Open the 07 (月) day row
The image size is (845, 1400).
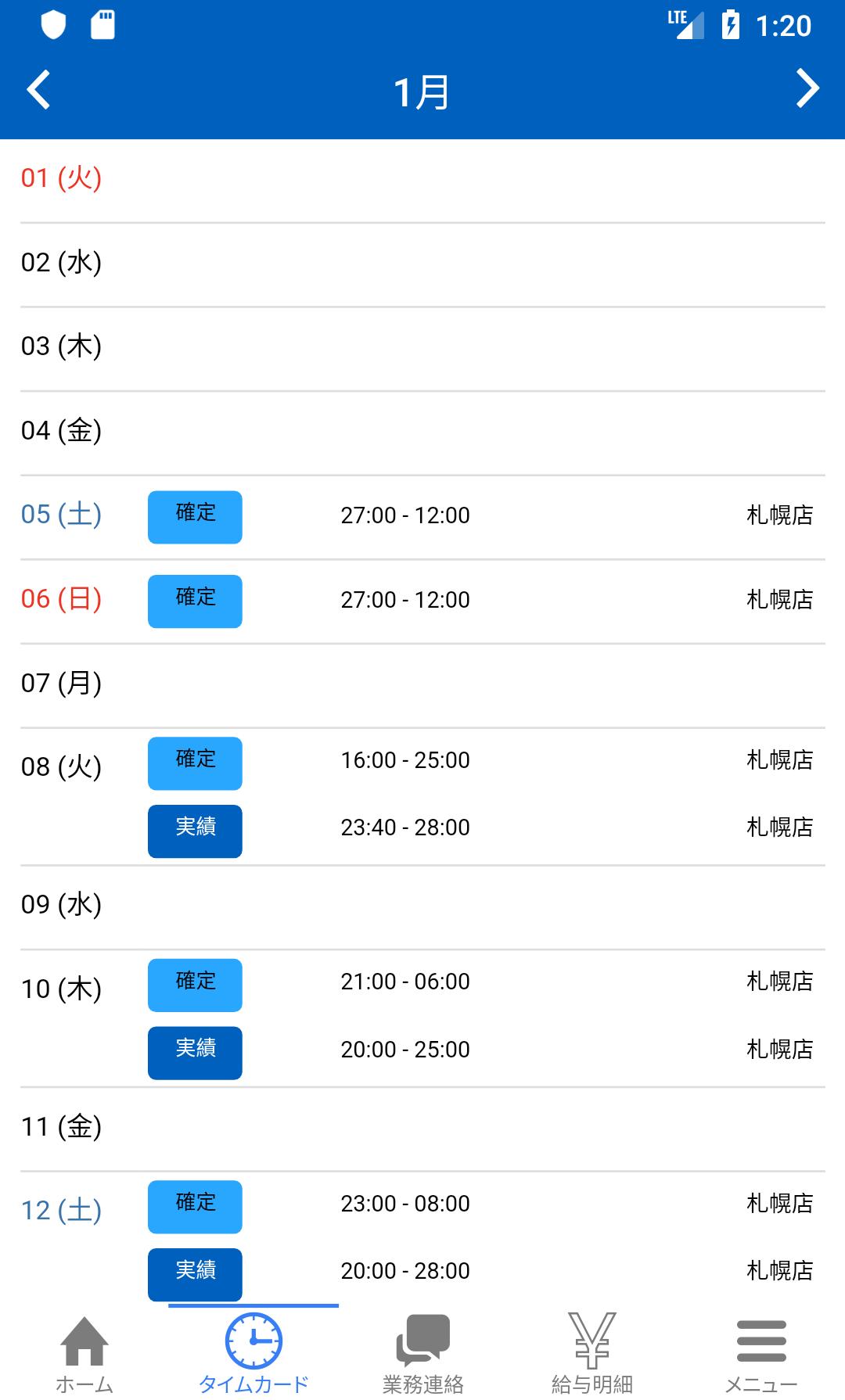tap(422, 686)
